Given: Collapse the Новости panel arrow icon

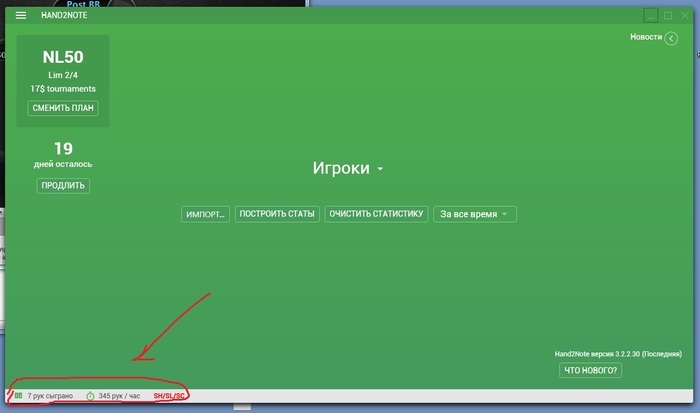Looking at the screenshot, I should tap(671, 38).
